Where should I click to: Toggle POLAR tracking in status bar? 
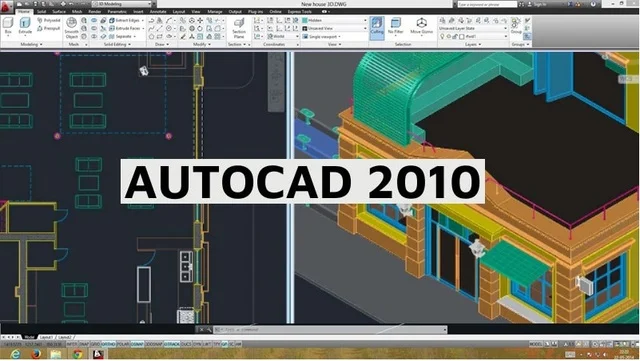tap(123, 344)
